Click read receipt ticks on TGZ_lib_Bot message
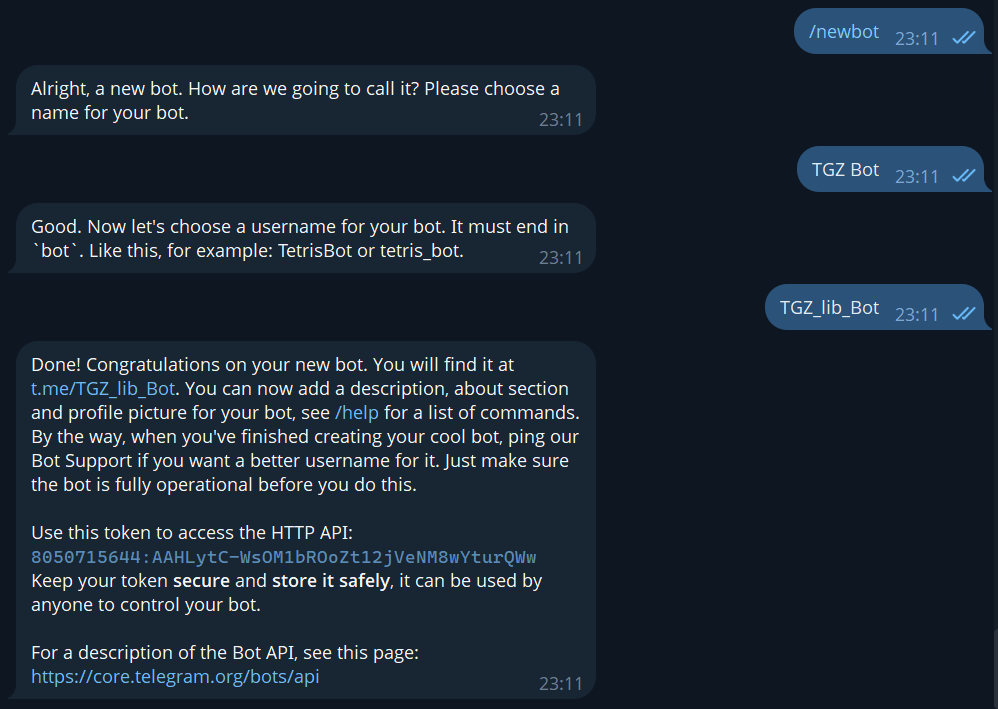998x709 pixels. [x=964, y=314]
